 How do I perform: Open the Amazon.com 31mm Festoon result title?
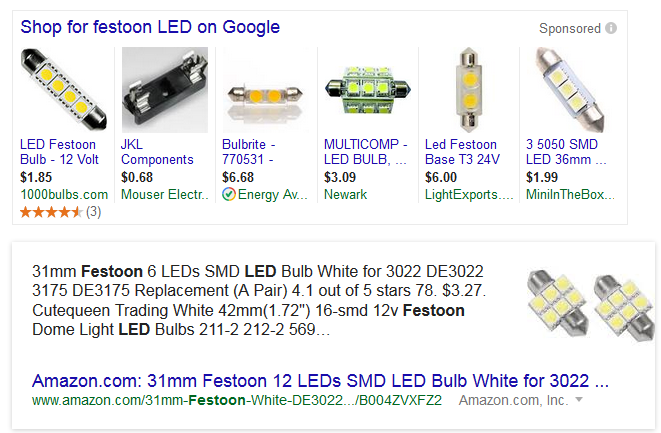(x=320, y=381)
